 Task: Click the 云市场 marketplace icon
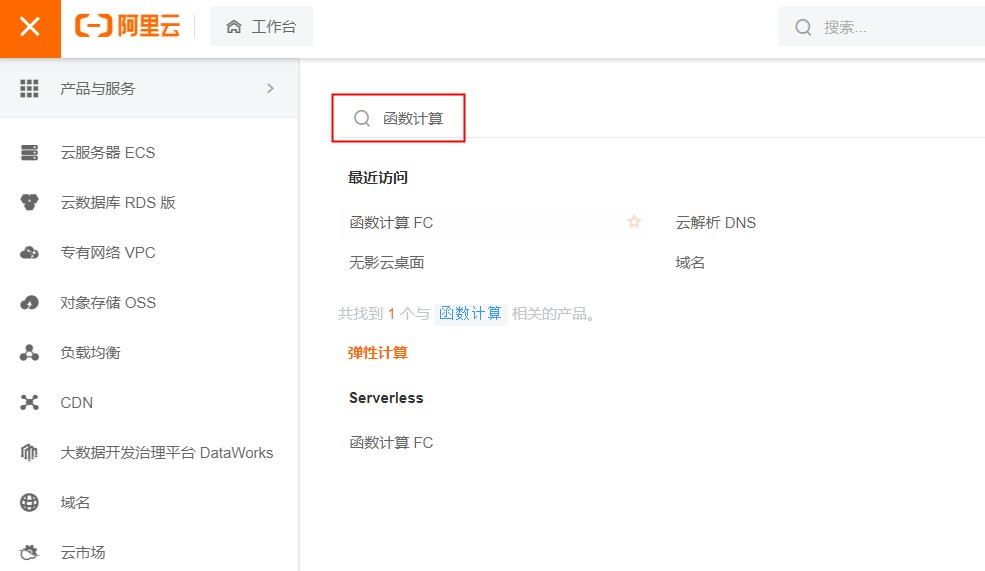[30, 552]
